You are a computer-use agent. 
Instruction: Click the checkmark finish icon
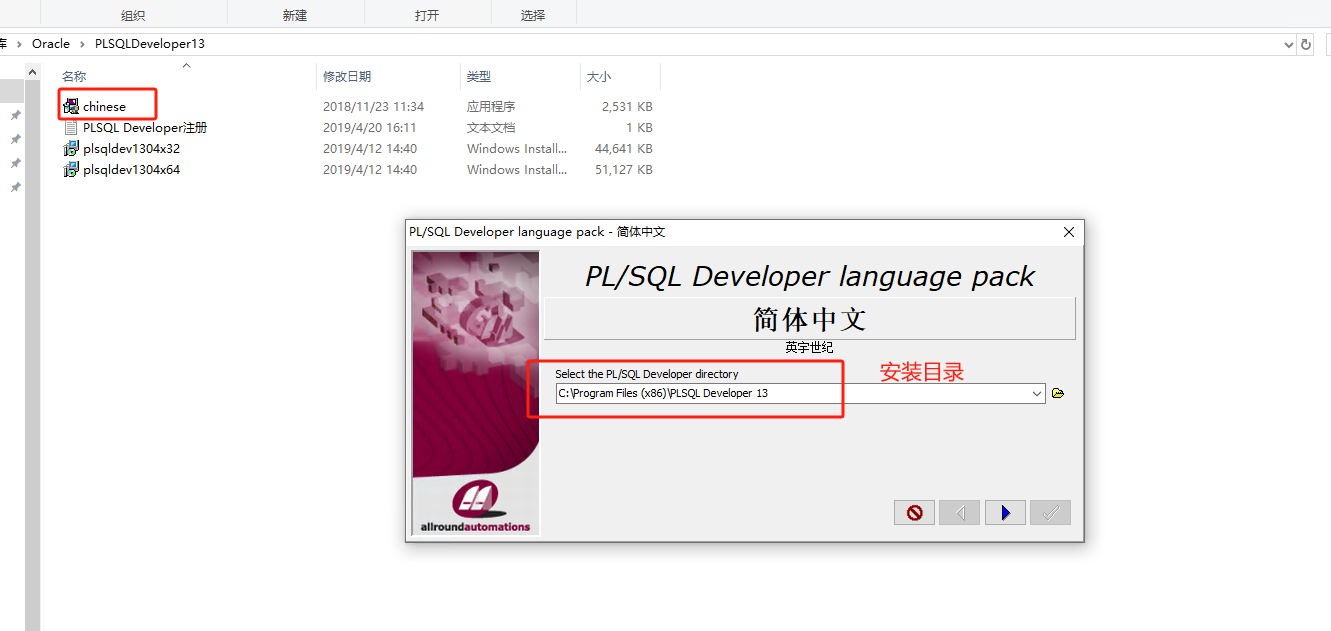coord(1050,512)
